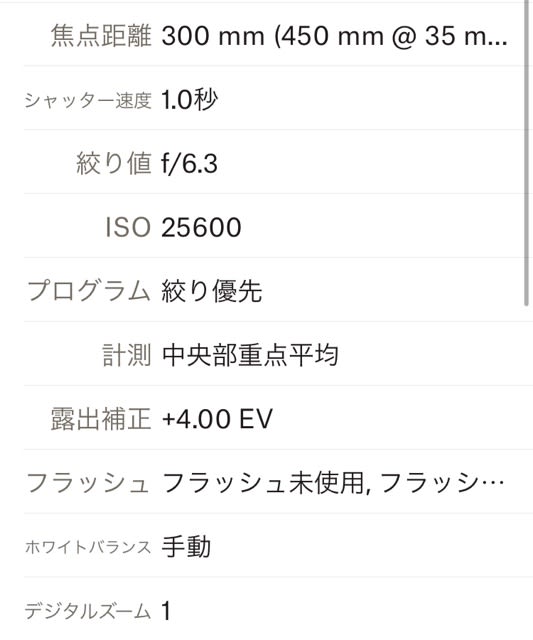The image size is (533, 640).
Task: Click the 計測 label
Action: [x=127, y=355]
